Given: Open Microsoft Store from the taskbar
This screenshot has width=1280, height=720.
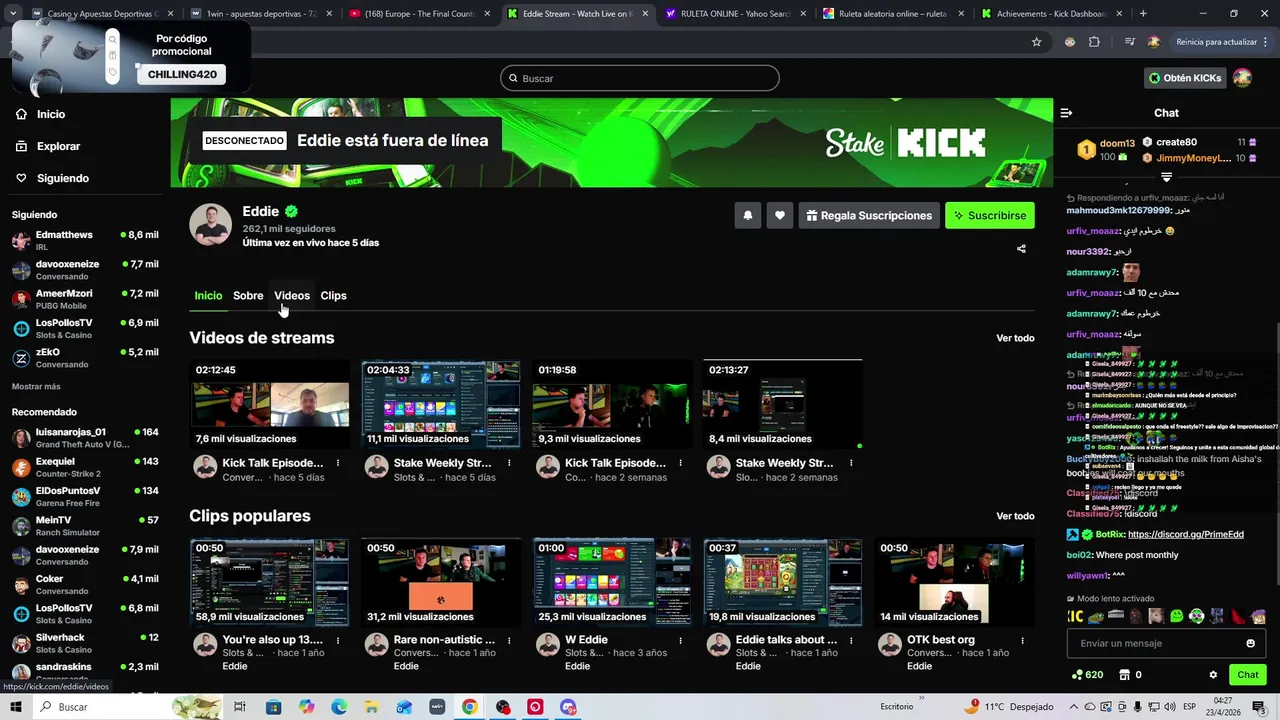Looking at the screenshot, I should (x=273, y=707).
